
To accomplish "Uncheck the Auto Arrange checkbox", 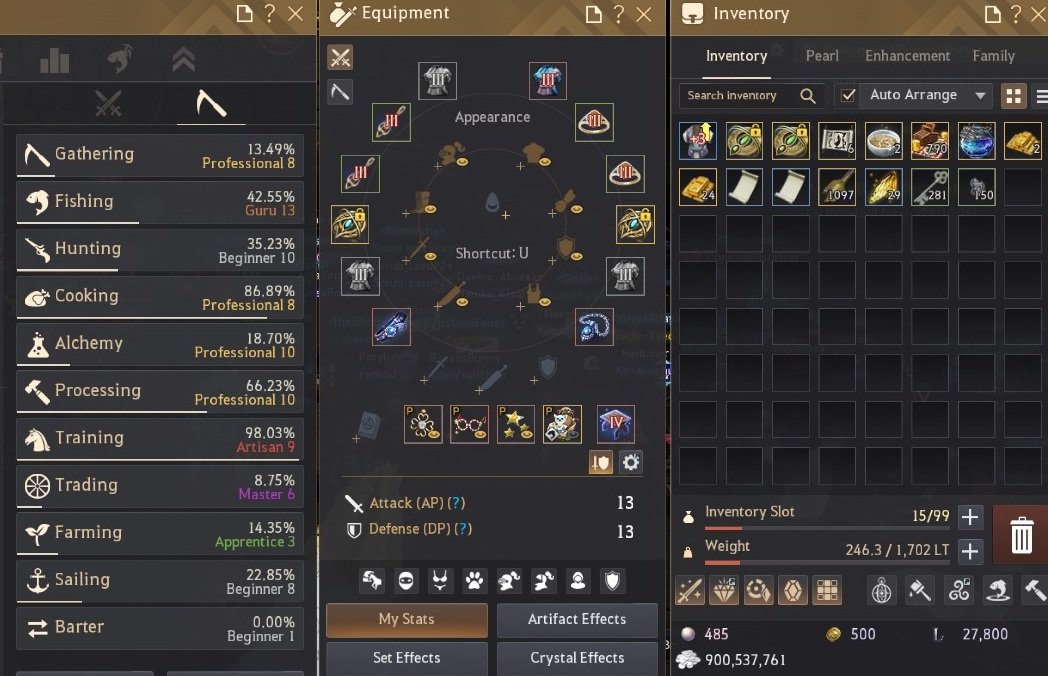I will (847, 96).
